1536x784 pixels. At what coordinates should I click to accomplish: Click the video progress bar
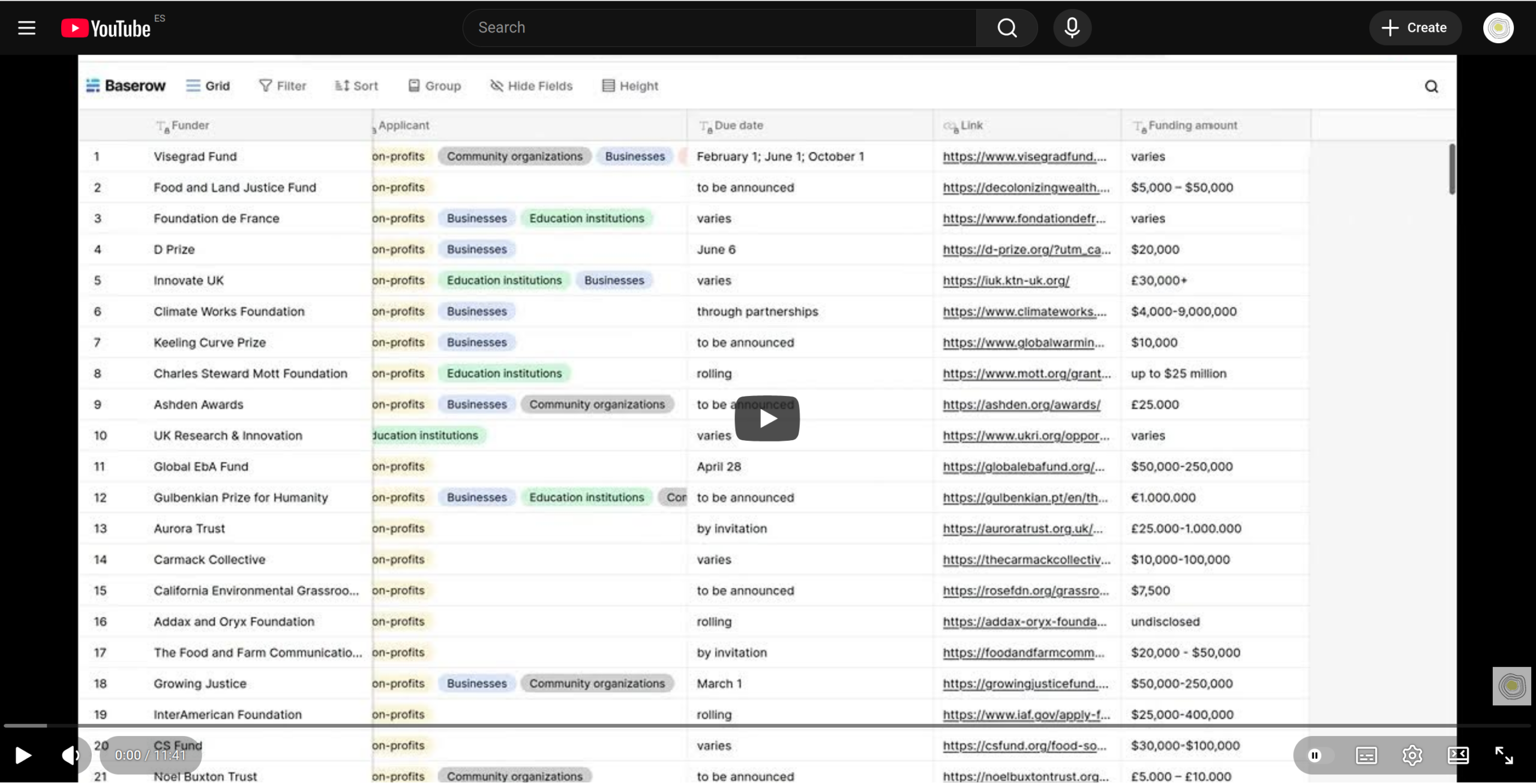[768, 726]
